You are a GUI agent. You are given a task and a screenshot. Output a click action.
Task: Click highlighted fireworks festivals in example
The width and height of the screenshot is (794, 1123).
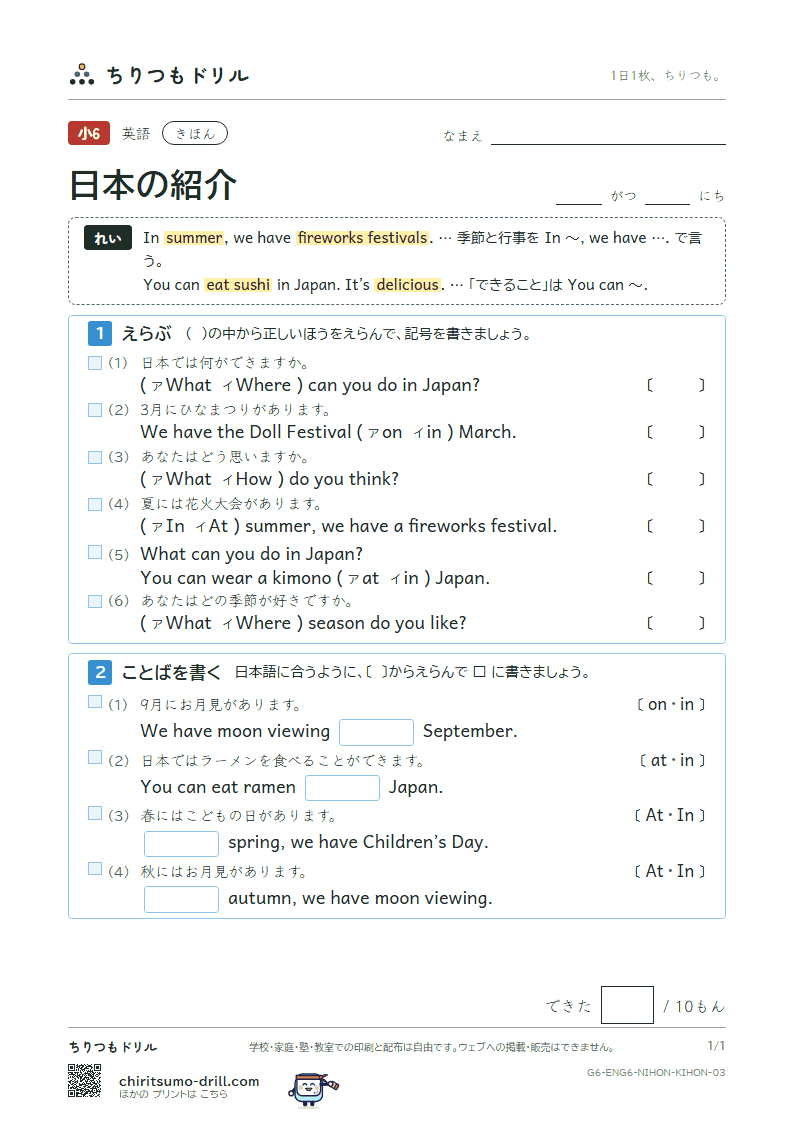(363, 238)
